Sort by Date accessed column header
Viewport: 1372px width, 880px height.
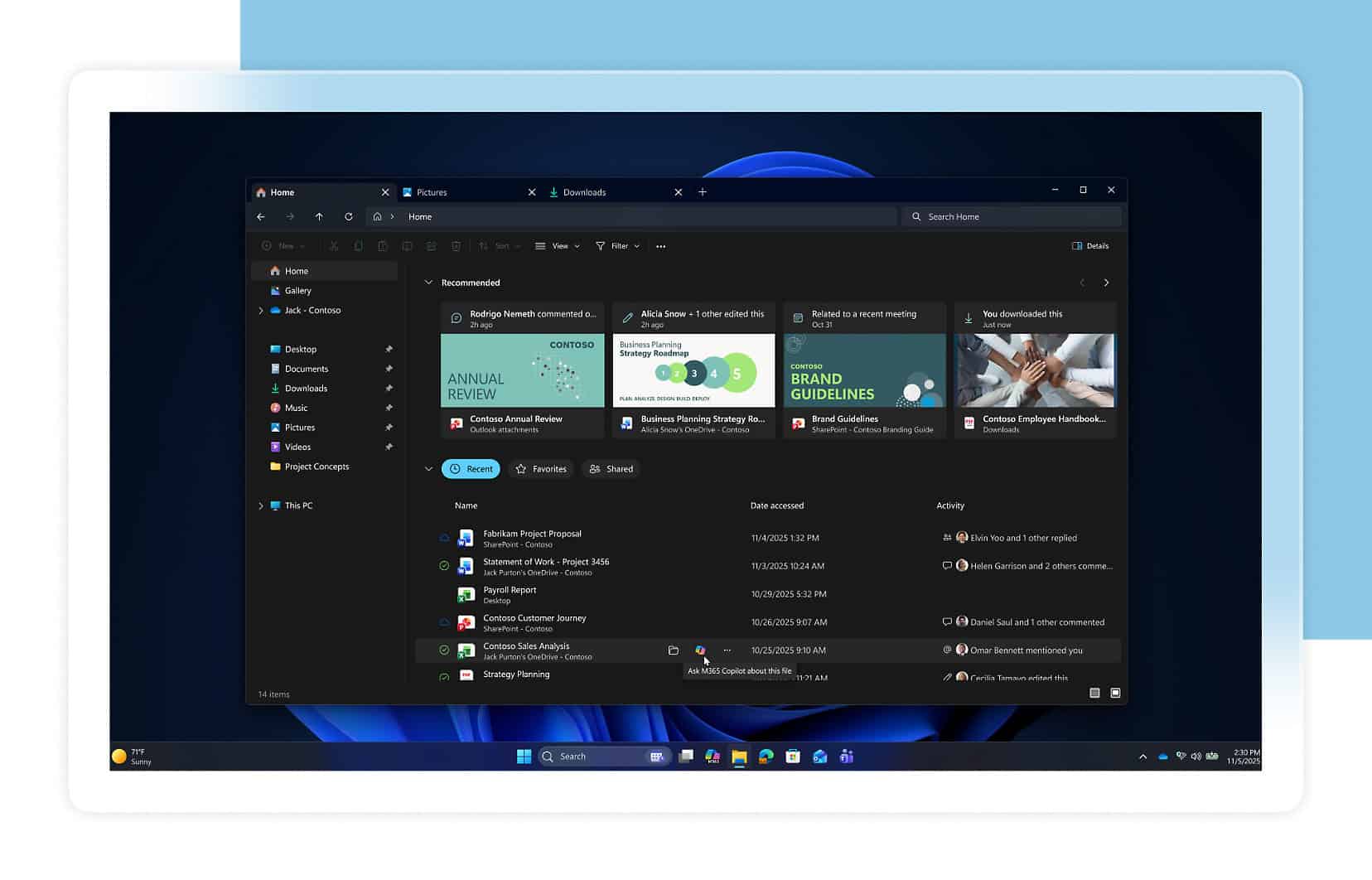click(777, 505)
